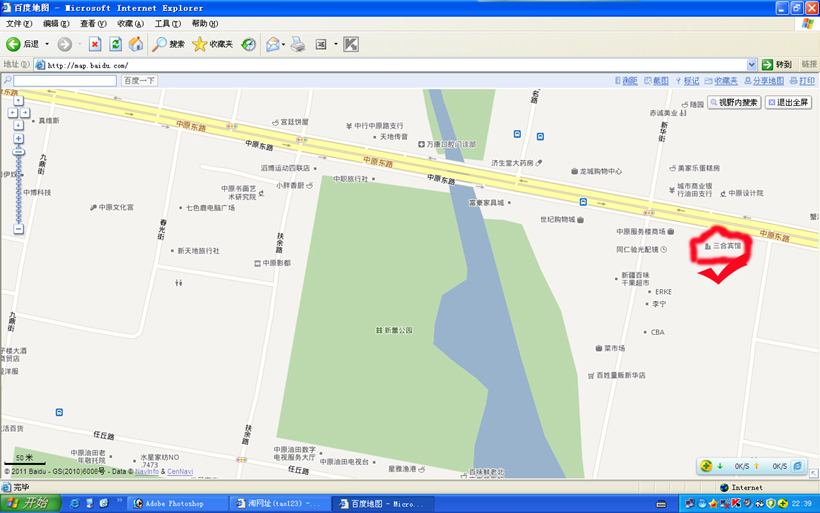The height and width of the screenshot is (513, 820).
Task: Click the grey forward arrow button
Action: (64, 44)
